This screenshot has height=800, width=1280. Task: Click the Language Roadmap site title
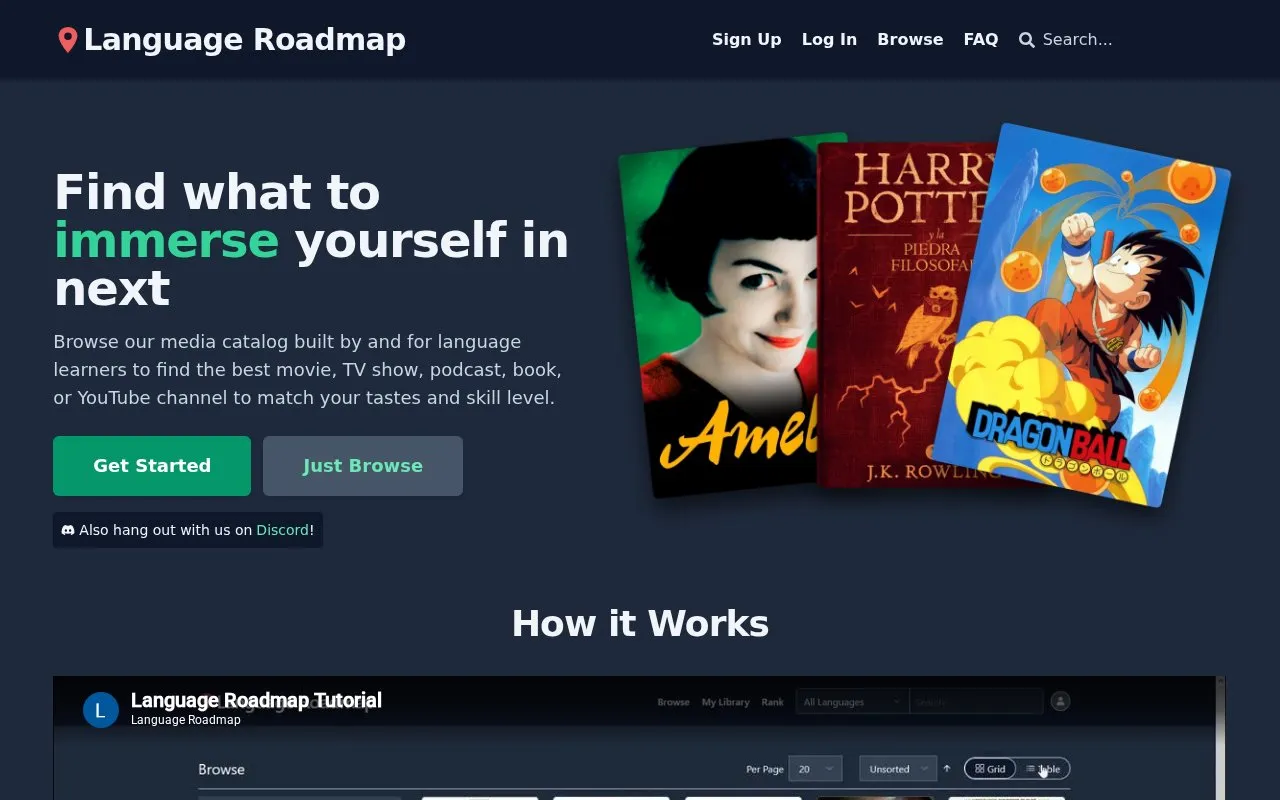[245, 40]
